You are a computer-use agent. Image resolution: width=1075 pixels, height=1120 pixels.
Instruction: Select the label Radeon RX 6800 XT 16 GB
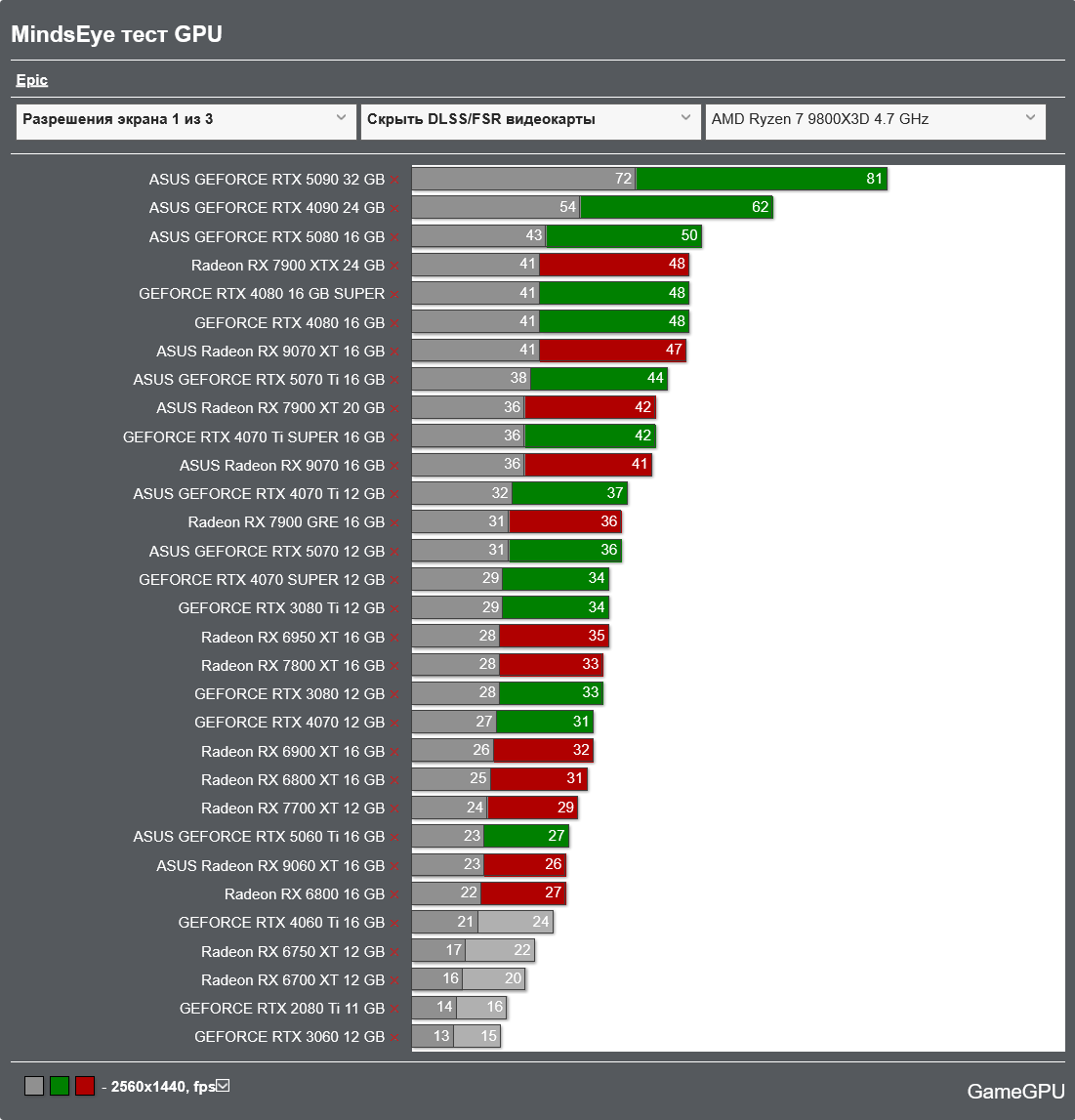293,780
